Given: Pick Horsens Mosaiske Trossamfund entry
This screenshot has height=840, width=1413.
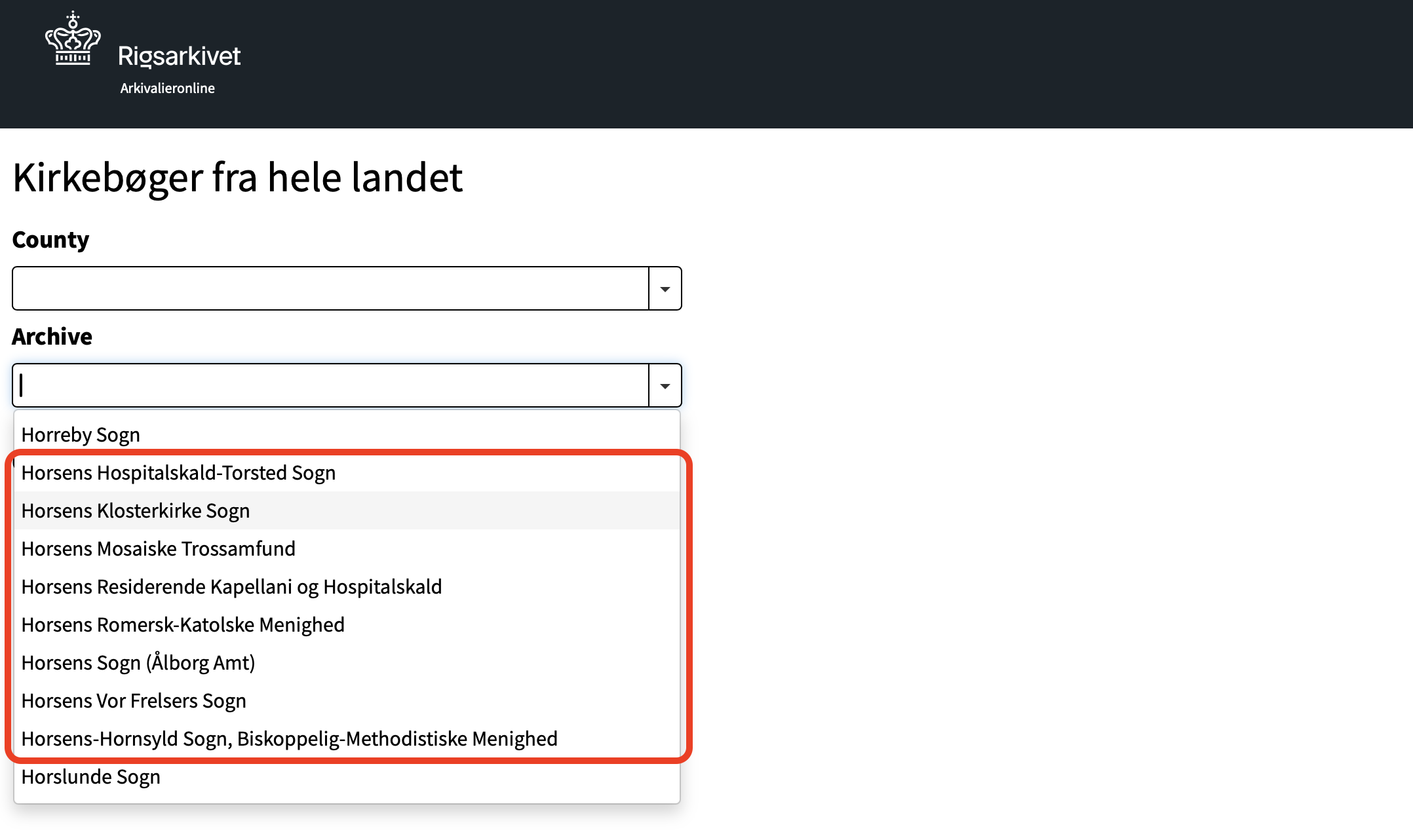Looking at the screenshot, I should click(347, 548).
